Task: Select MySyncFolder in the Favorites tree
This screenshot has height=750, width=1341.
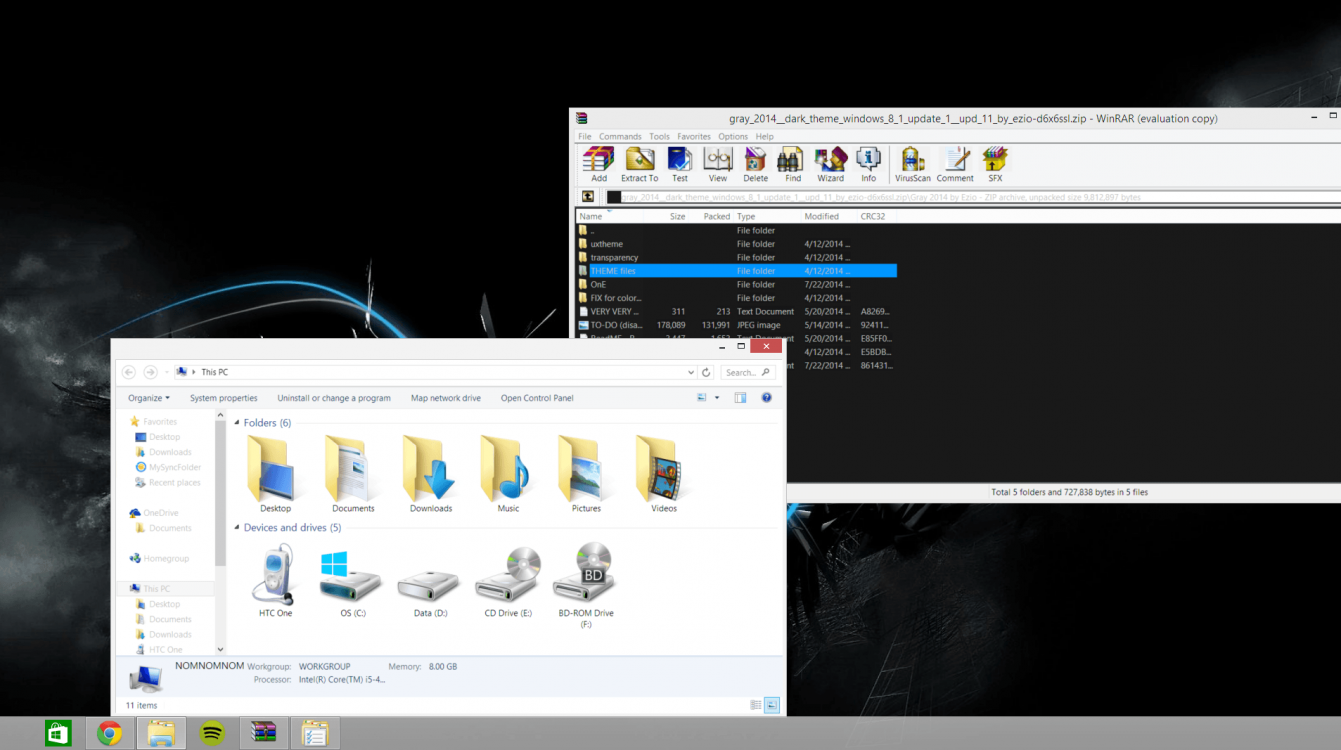Action: pyautogui.click(x=168, y=467)
